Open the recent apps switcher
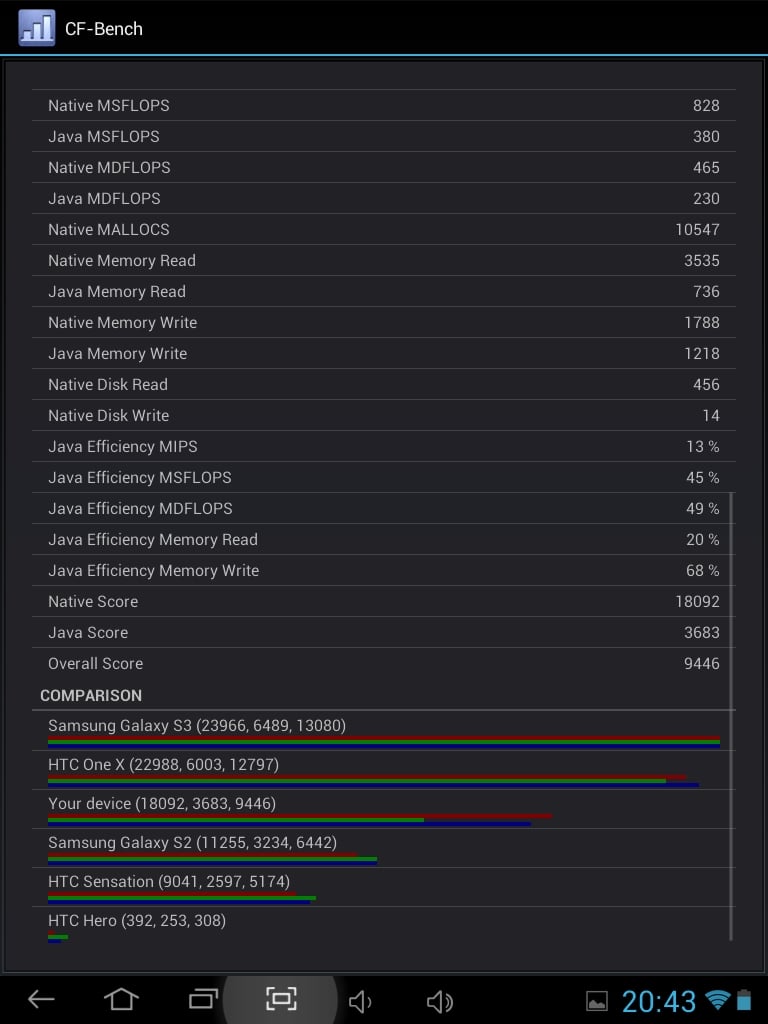The image size is (768, 1024). click(203, 999)
